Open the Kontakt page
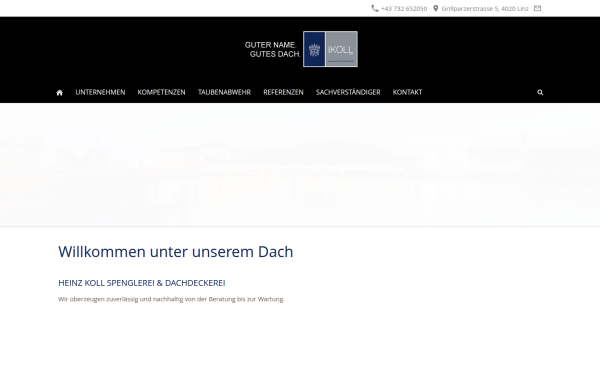Screen dimensions: 600x375 coord(407,92)
